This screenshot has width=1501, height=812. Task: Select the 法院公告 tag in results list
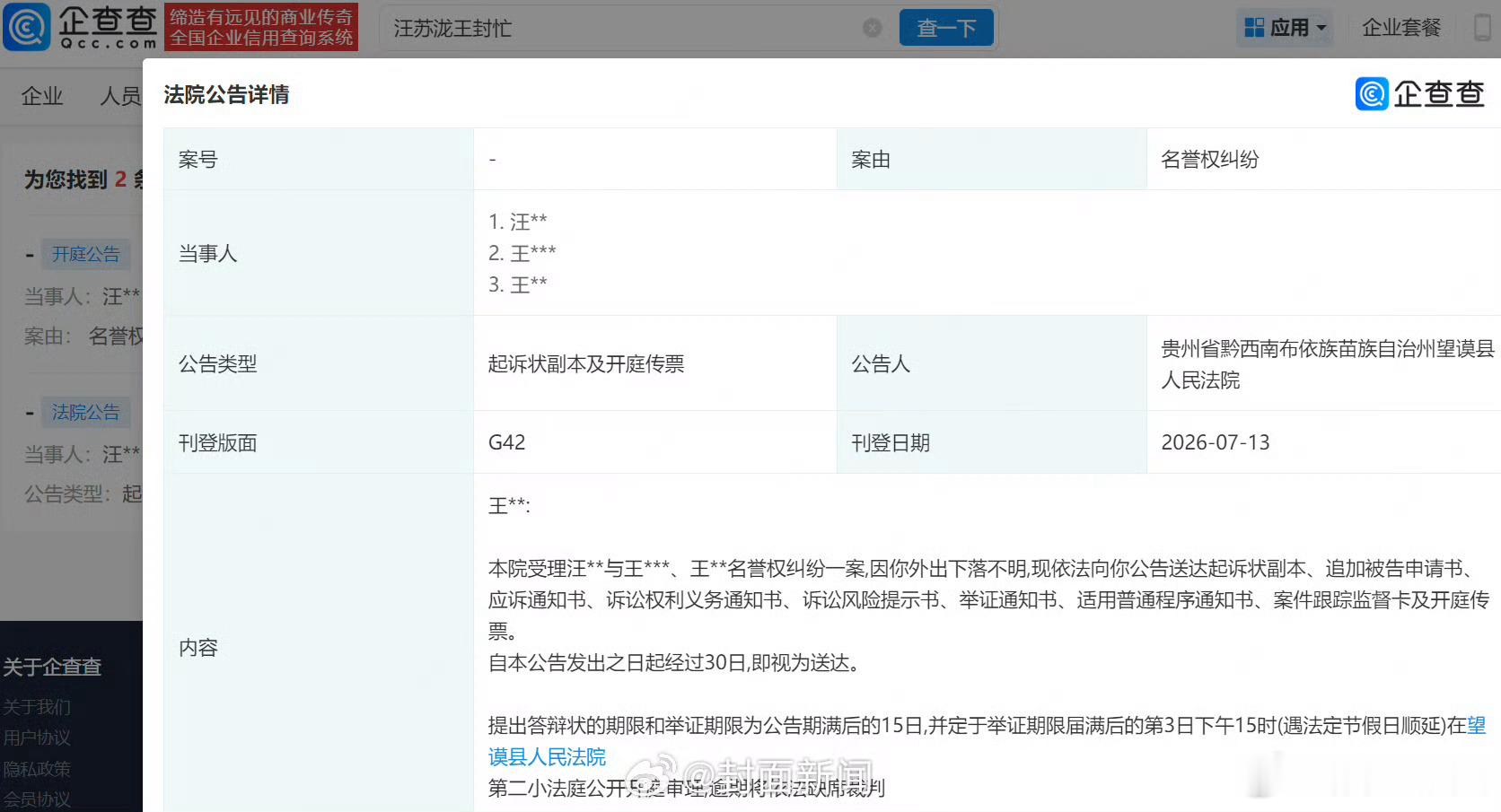[85, 413]
